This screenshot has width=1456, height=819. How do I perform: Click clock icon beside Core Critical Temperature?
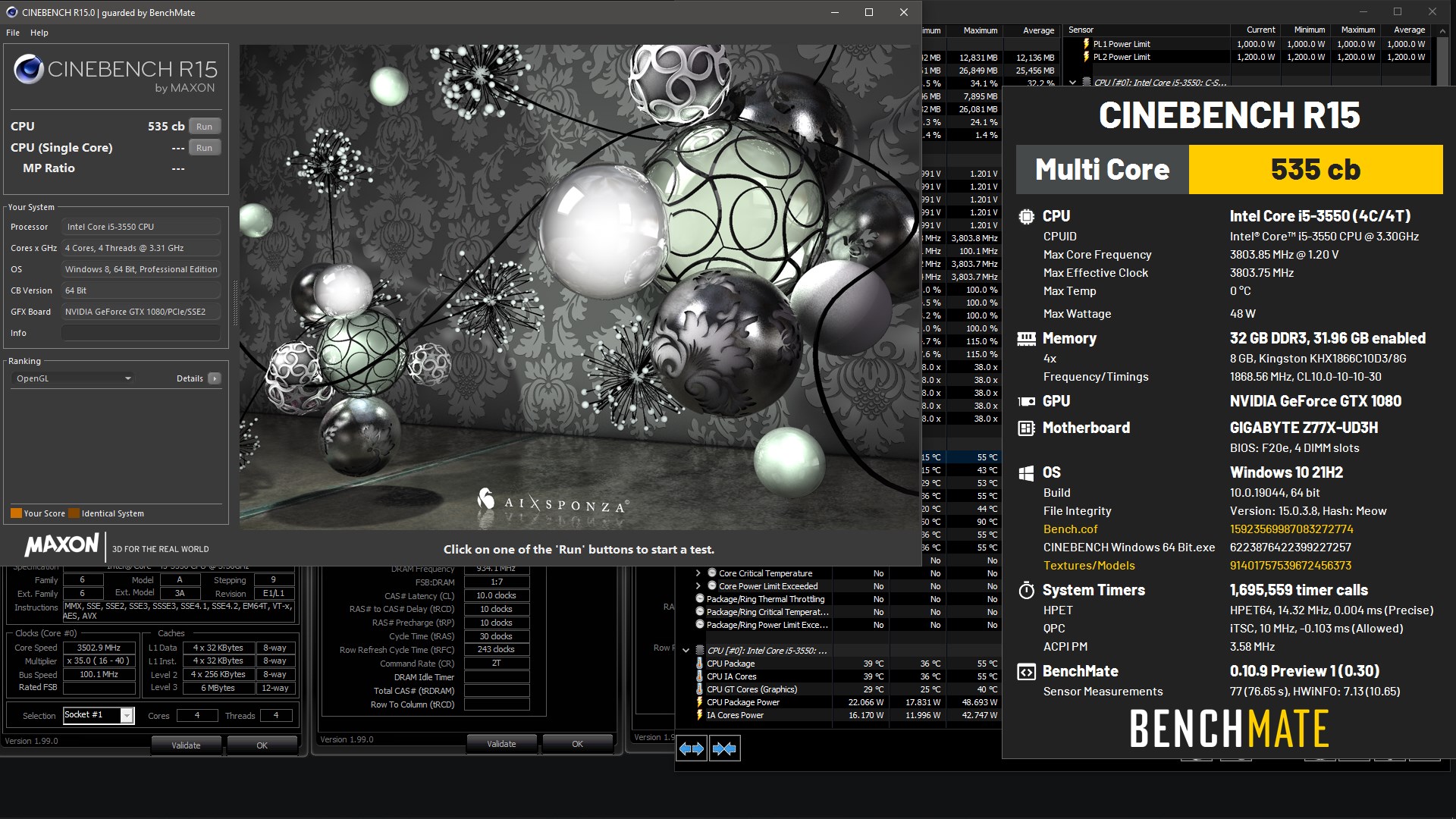click(x=712, y=573)
